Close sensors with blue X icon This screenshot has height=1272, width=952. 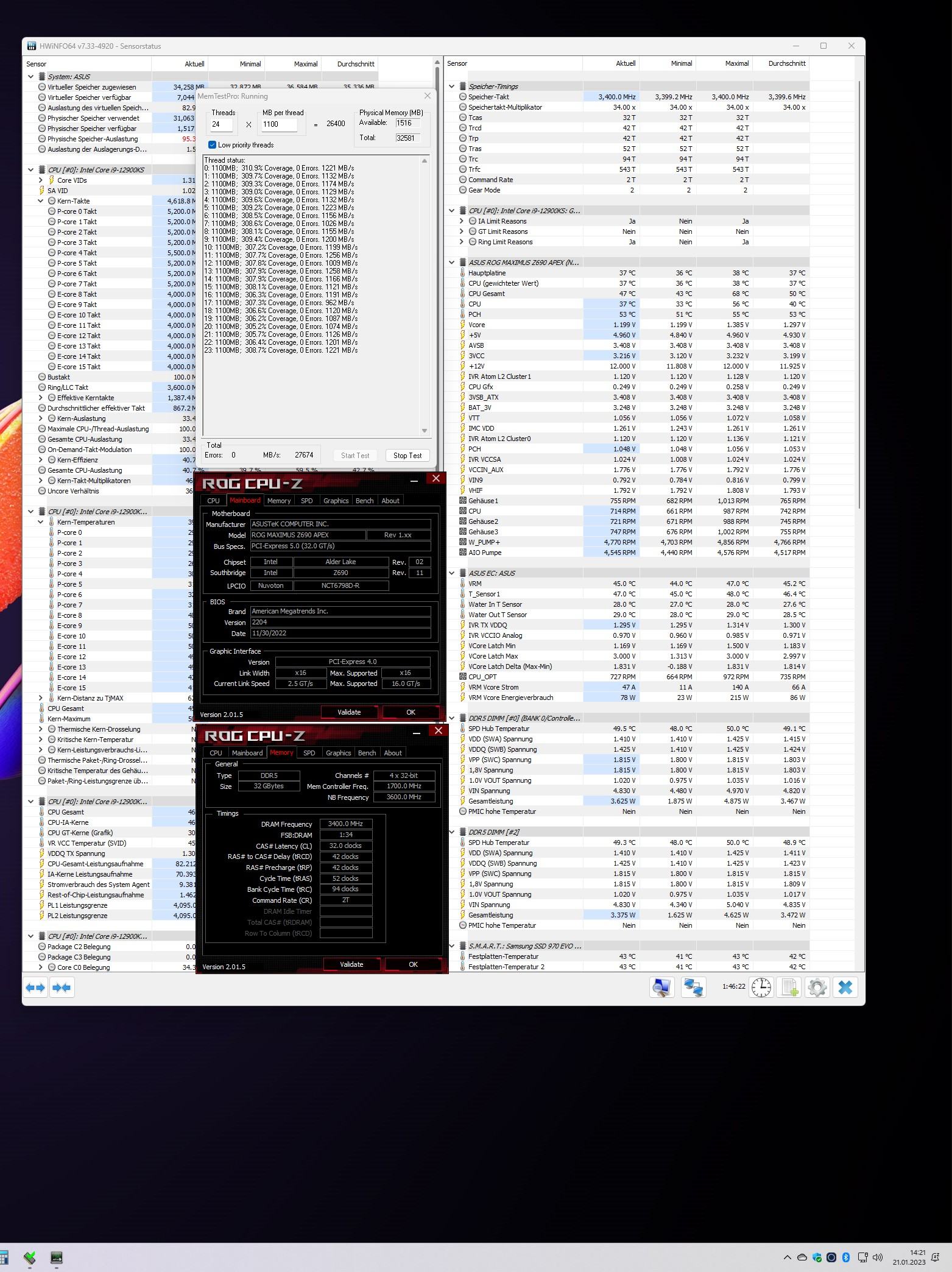(x=845, y=988)
